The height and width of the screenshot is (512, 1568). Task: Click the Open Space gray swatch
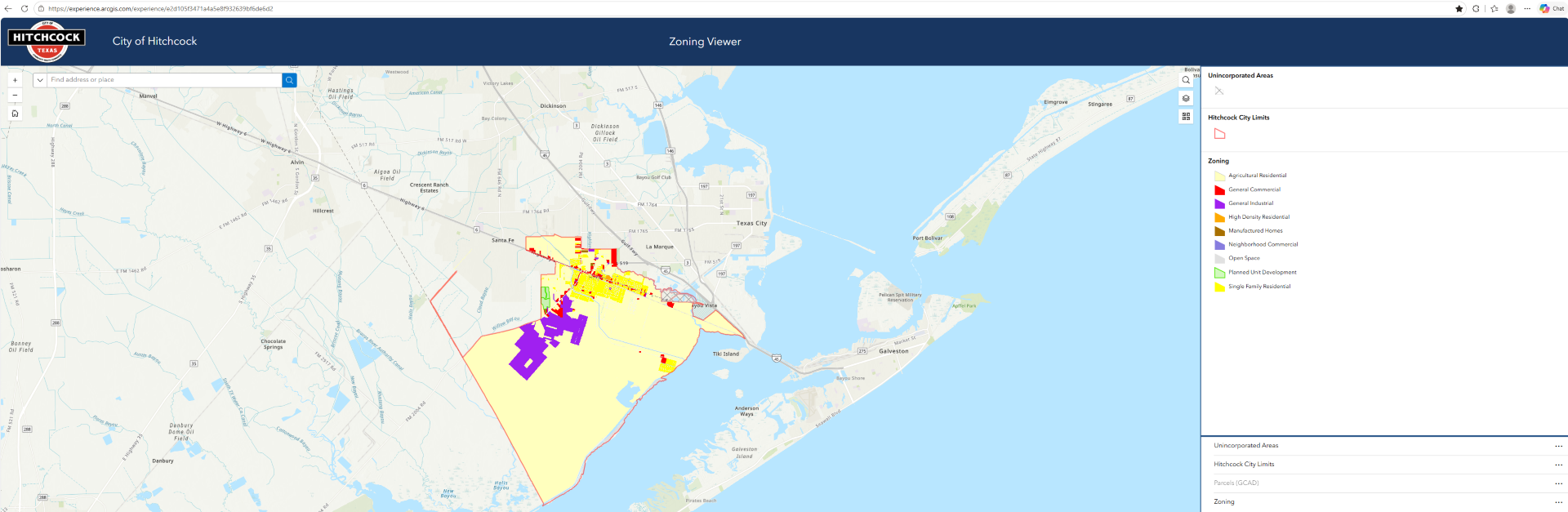pos(1219,258)
